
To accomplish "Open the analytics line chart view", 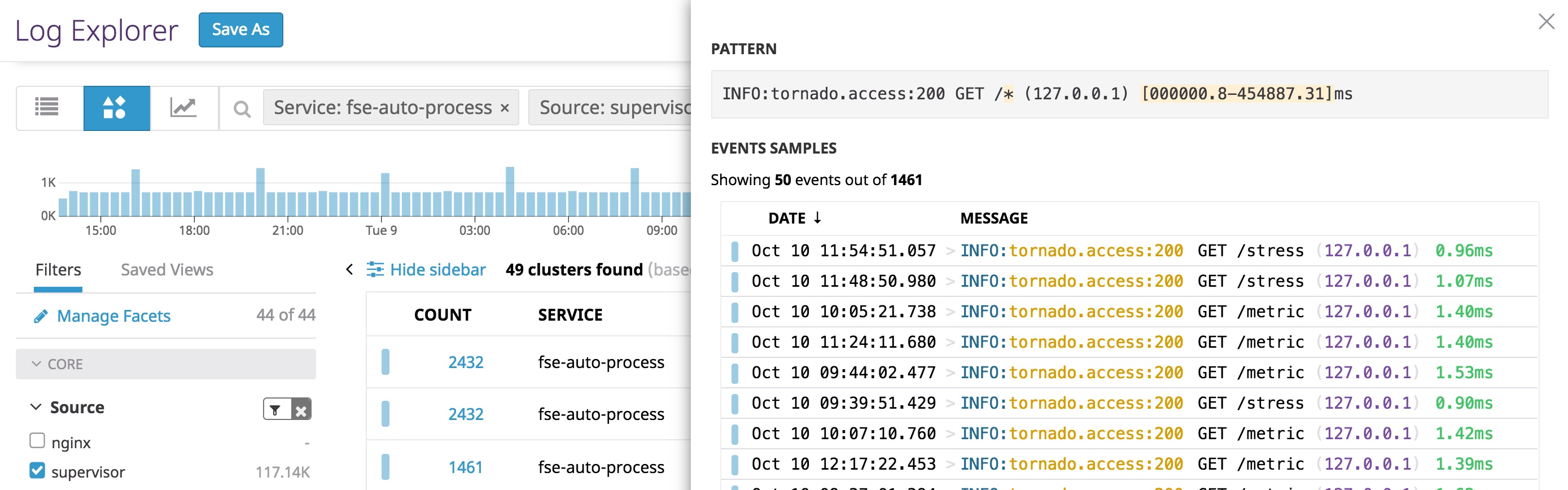I will 183,108.
